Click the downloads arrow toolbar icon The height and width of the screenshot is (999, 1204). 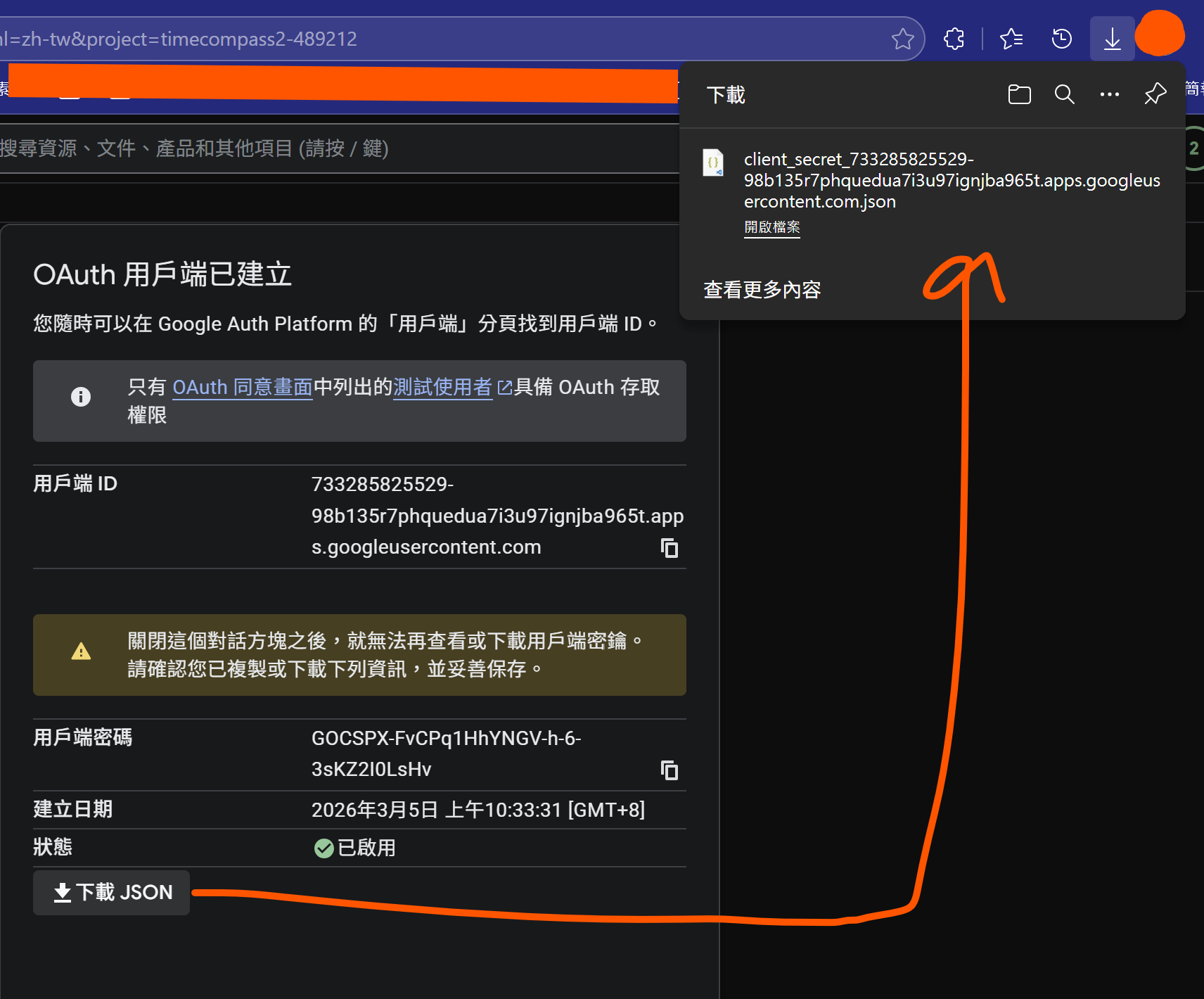coord(1112,39)
